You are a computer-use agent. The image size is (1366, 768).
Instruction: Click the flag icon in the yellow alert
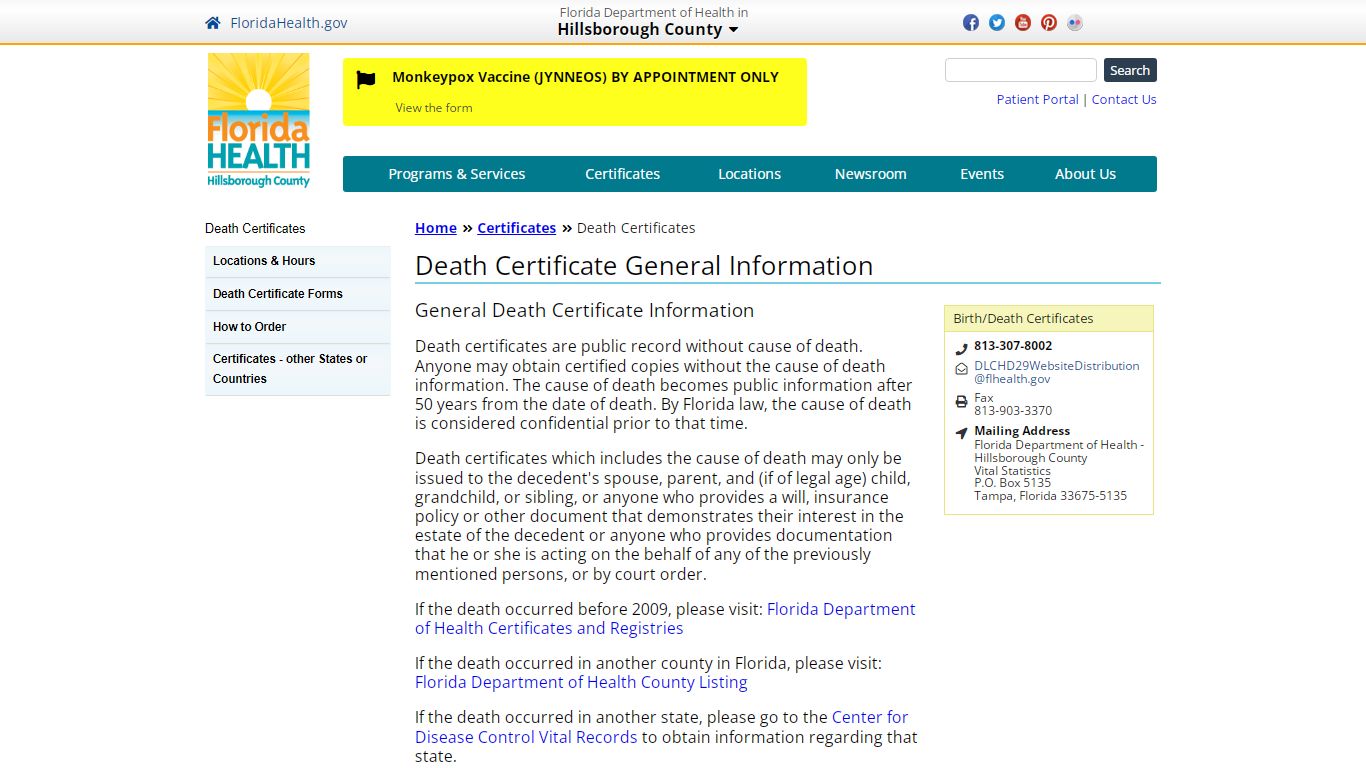[366, 80]
